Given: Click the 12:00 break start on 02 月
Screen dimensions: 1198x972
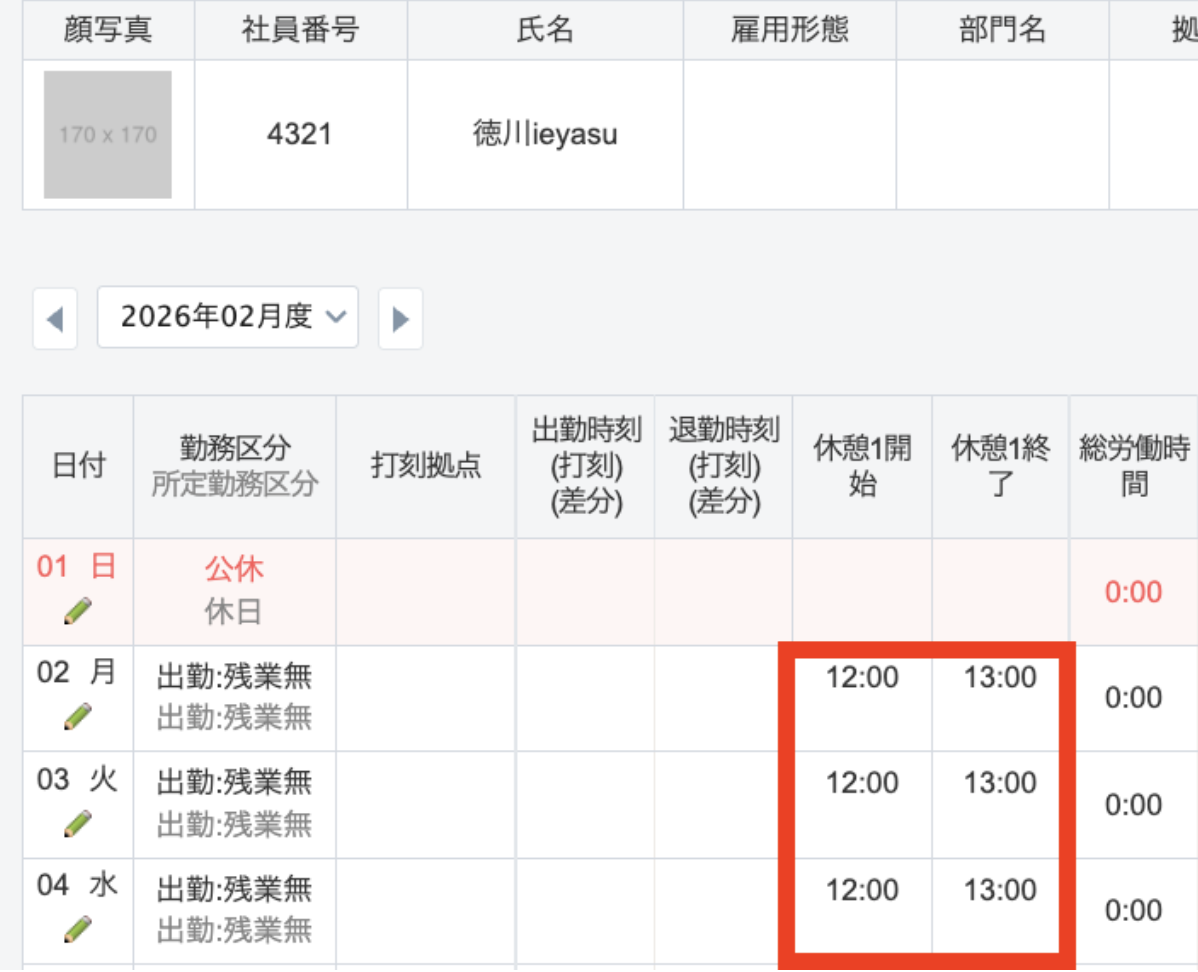Looking at the screenshot, I should (862, 678).
